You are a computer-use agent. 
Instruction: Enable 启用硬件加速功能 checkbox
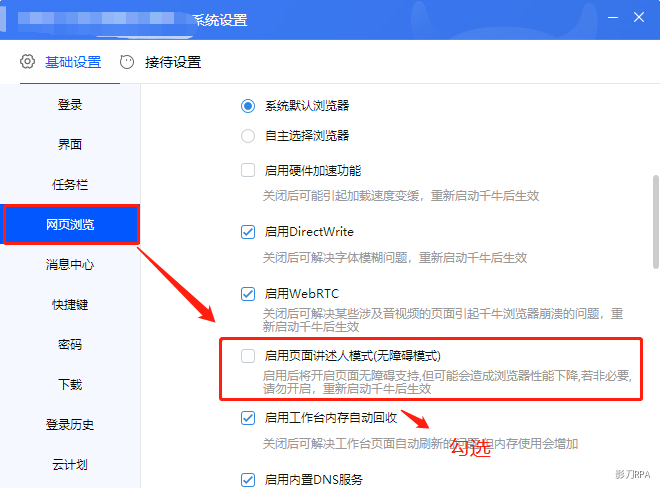pyautogui.click(x=248, y=171)
